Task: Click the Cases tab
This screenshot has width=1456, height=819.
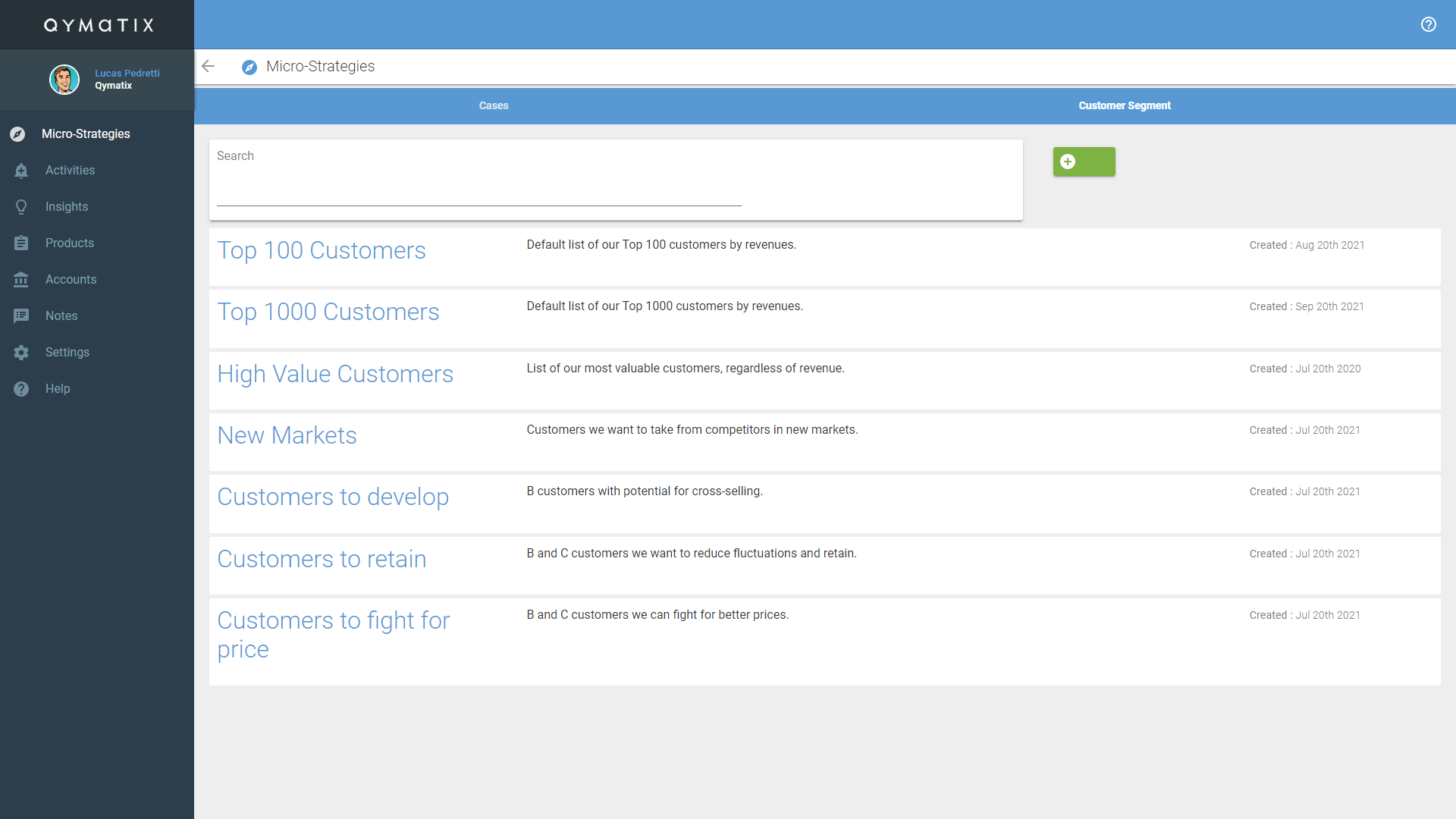Action: tap(493, 106)
